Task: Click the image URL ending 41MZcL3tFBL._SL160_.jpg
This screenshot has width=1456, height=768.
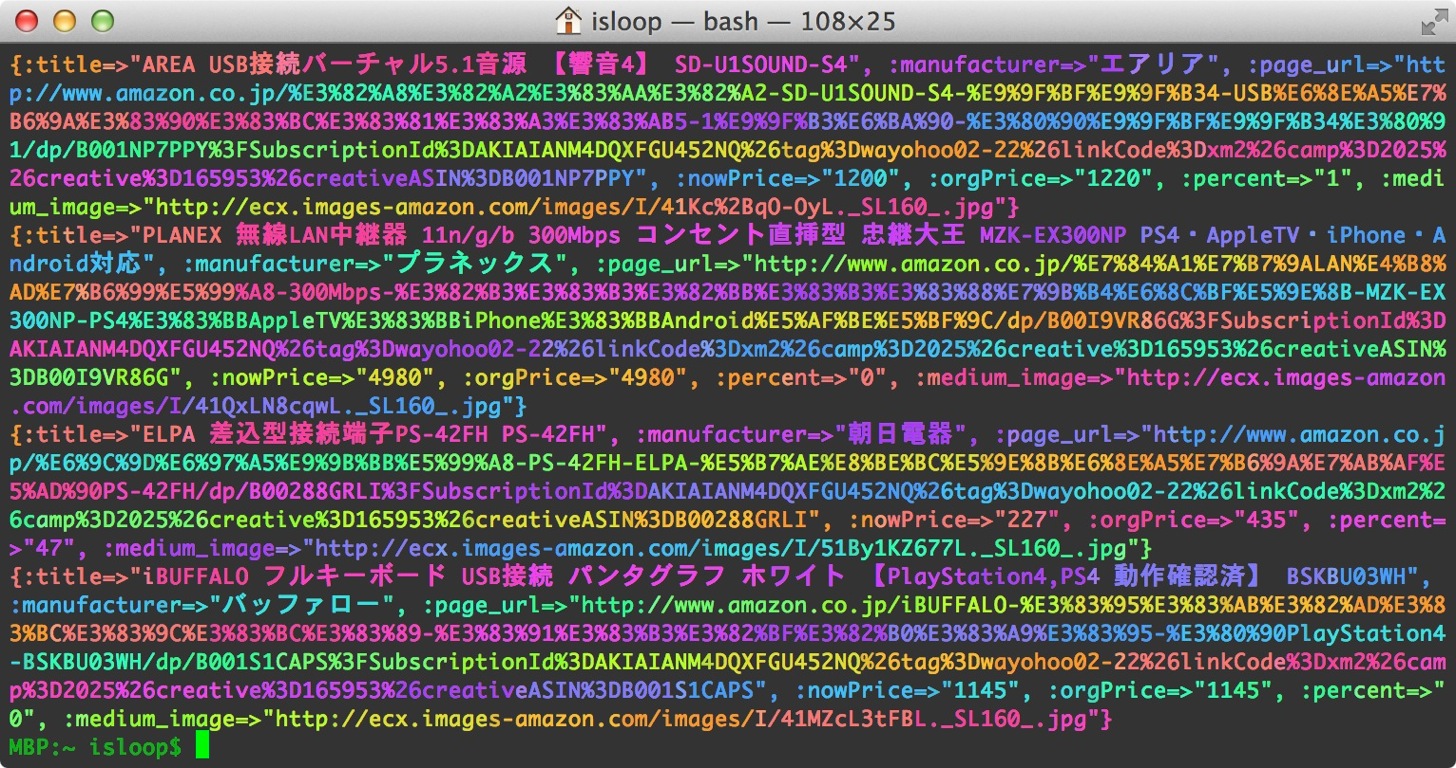Action: [x=681, y=719]
